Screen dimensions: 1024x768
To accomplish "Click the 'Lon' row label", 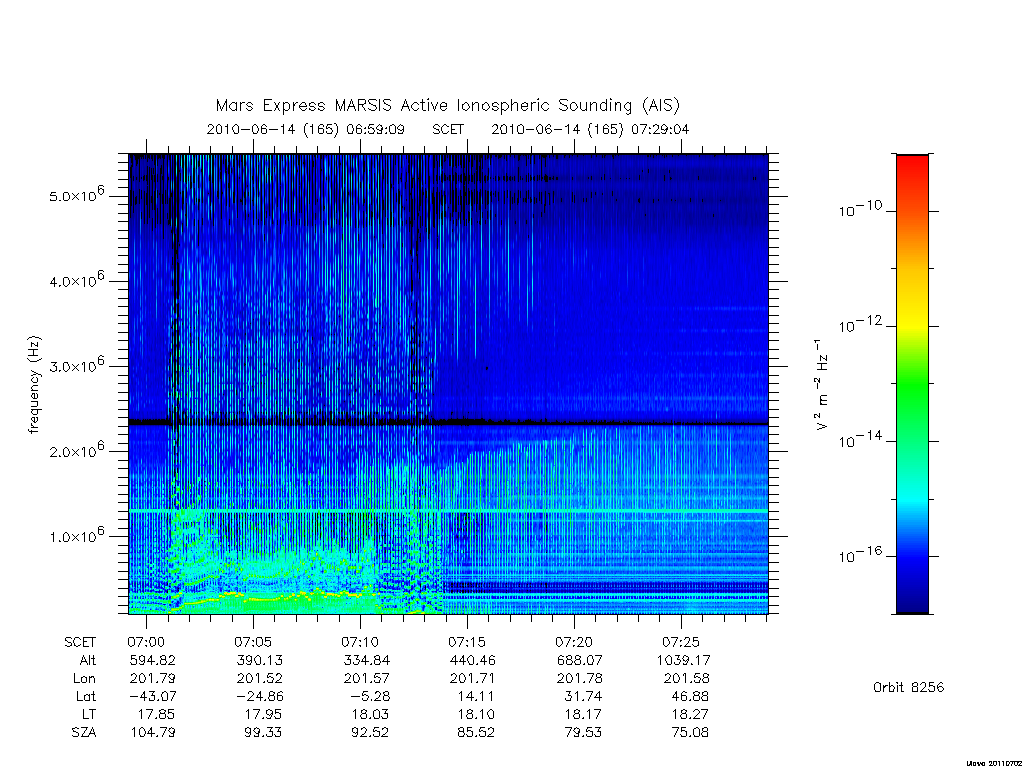I will pos(84,679).
